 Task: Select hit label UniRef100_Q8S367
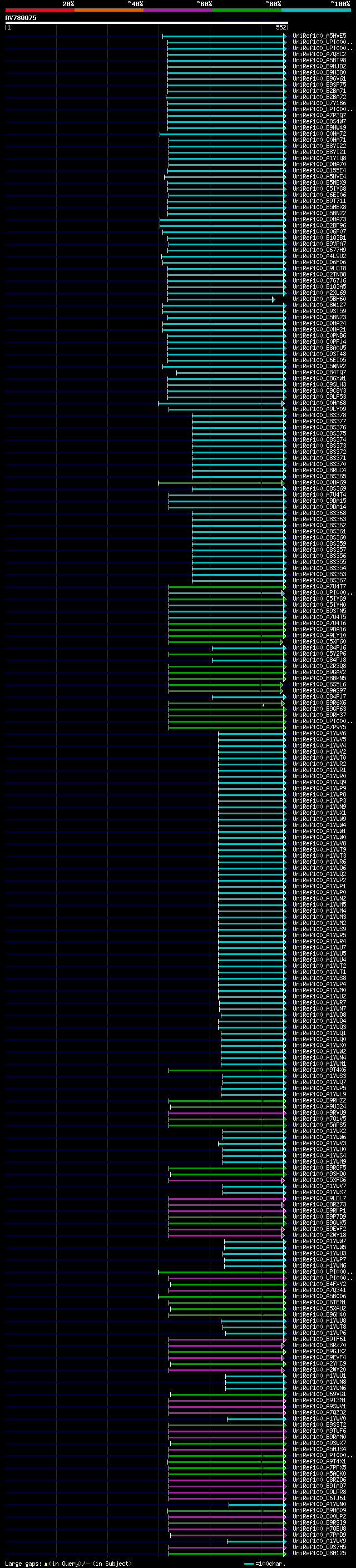[319, 581]
